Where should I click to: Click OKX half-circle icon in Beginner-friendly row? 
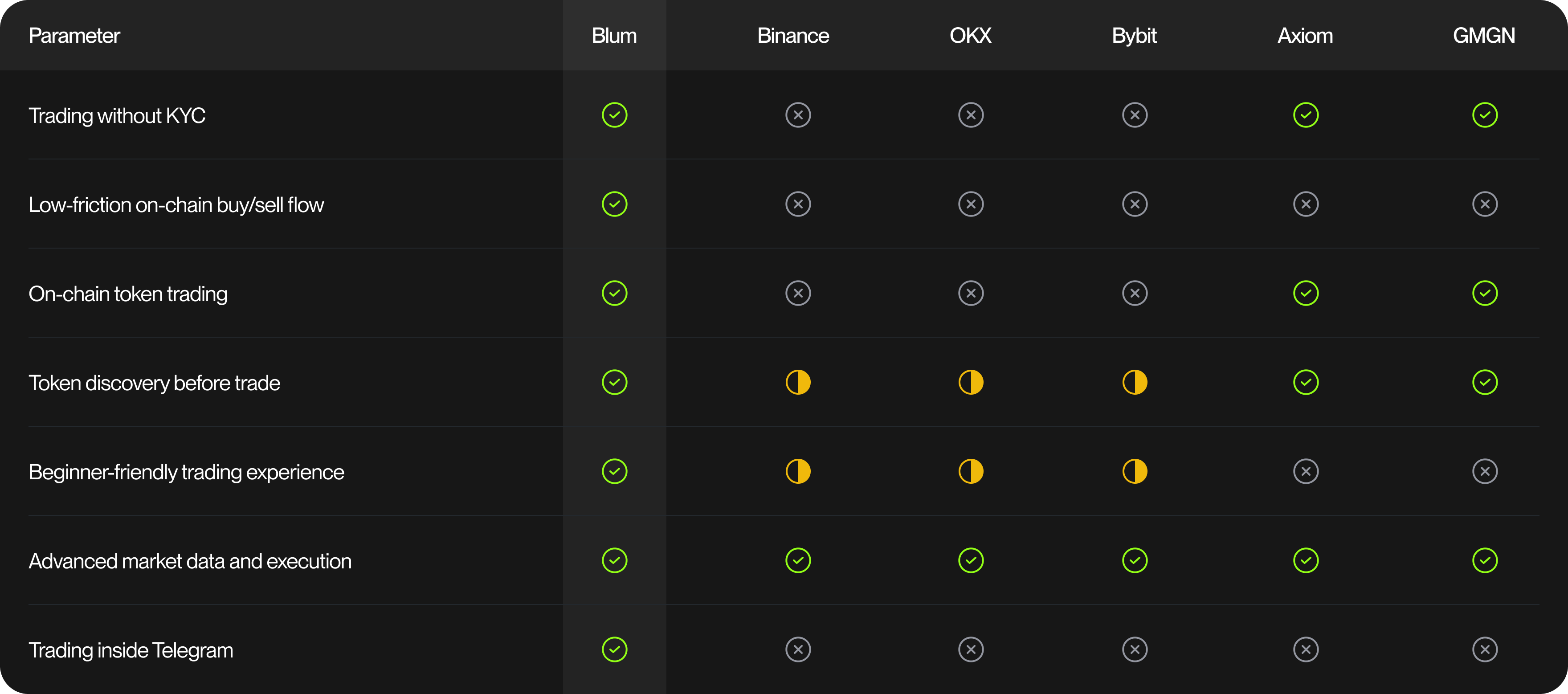pyautogui.click(x=970, y=471)
